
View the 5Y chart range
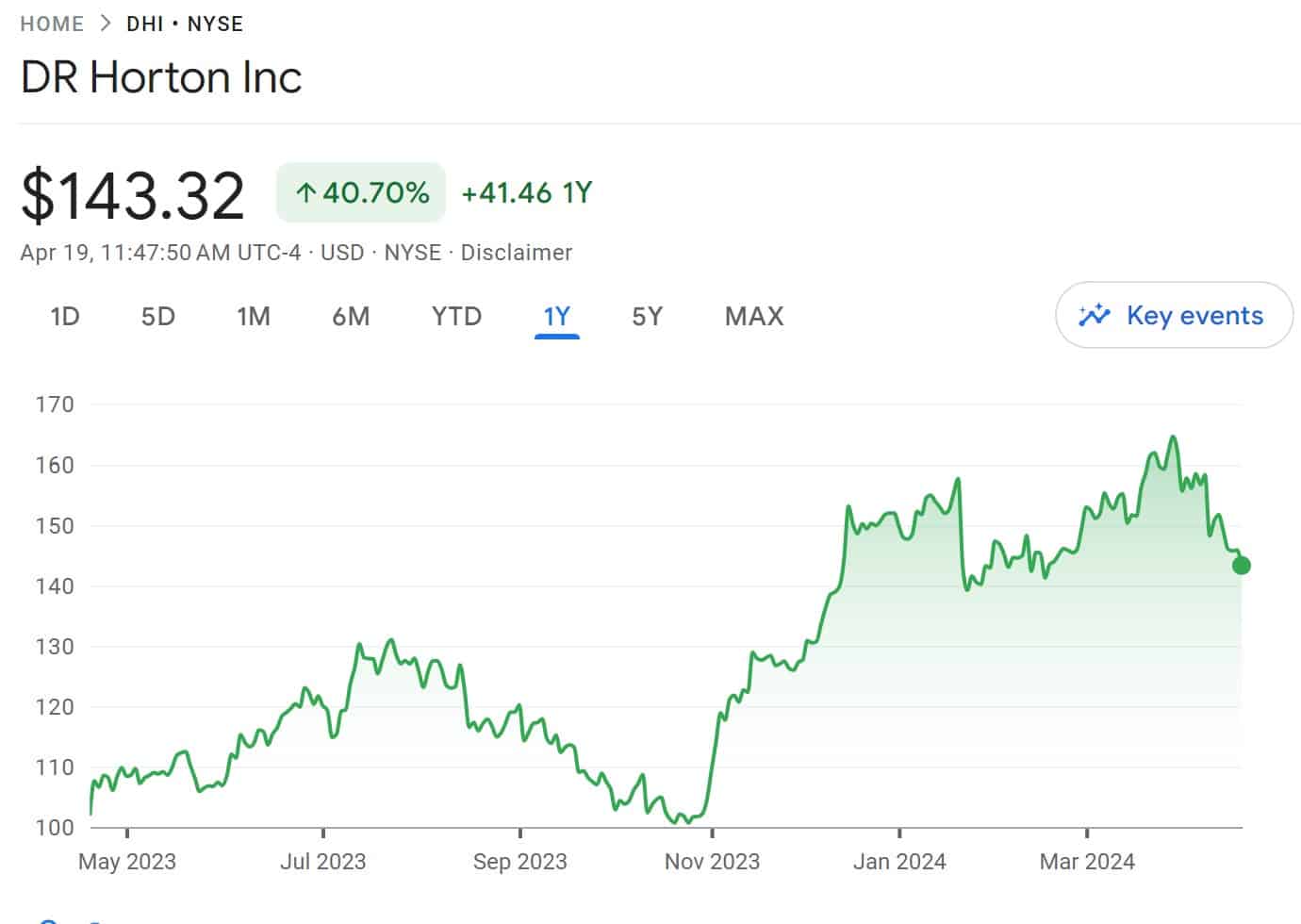click(x=647, y=316)
